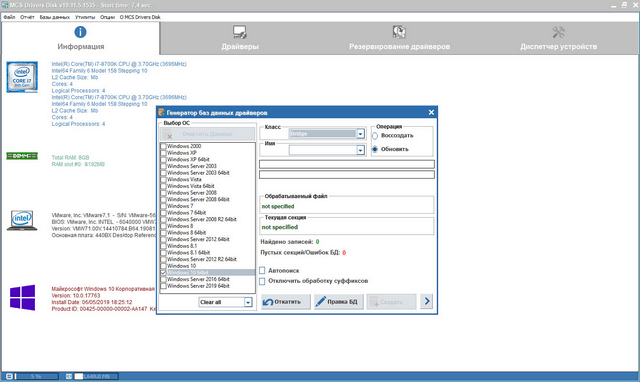Select the Воссоздать radio button
The height and width of the screenshot is (382, 640).
pos(375,135)
